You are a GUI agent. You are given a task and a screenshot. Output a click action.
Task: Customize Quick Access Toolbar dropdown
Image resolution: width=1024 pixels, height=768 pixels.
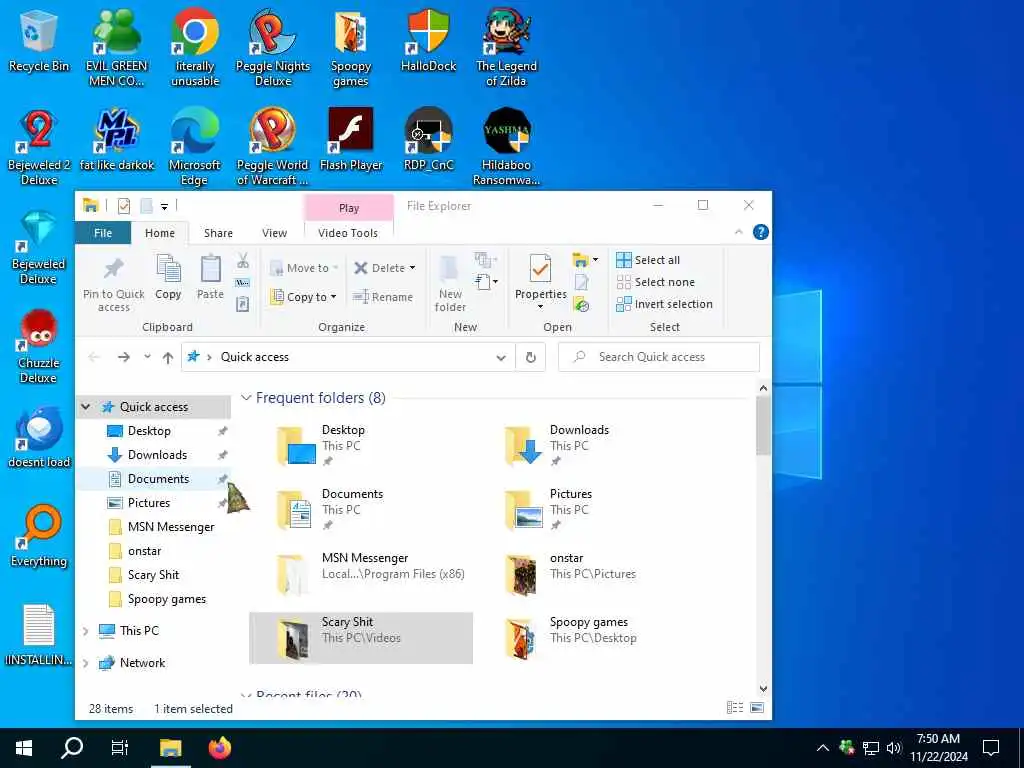(x=165, y=207)
